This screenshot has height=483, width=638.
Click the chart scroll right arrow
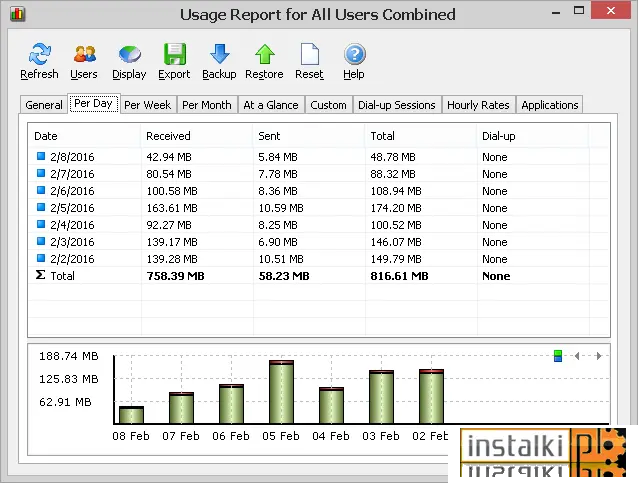click(598, 356)
